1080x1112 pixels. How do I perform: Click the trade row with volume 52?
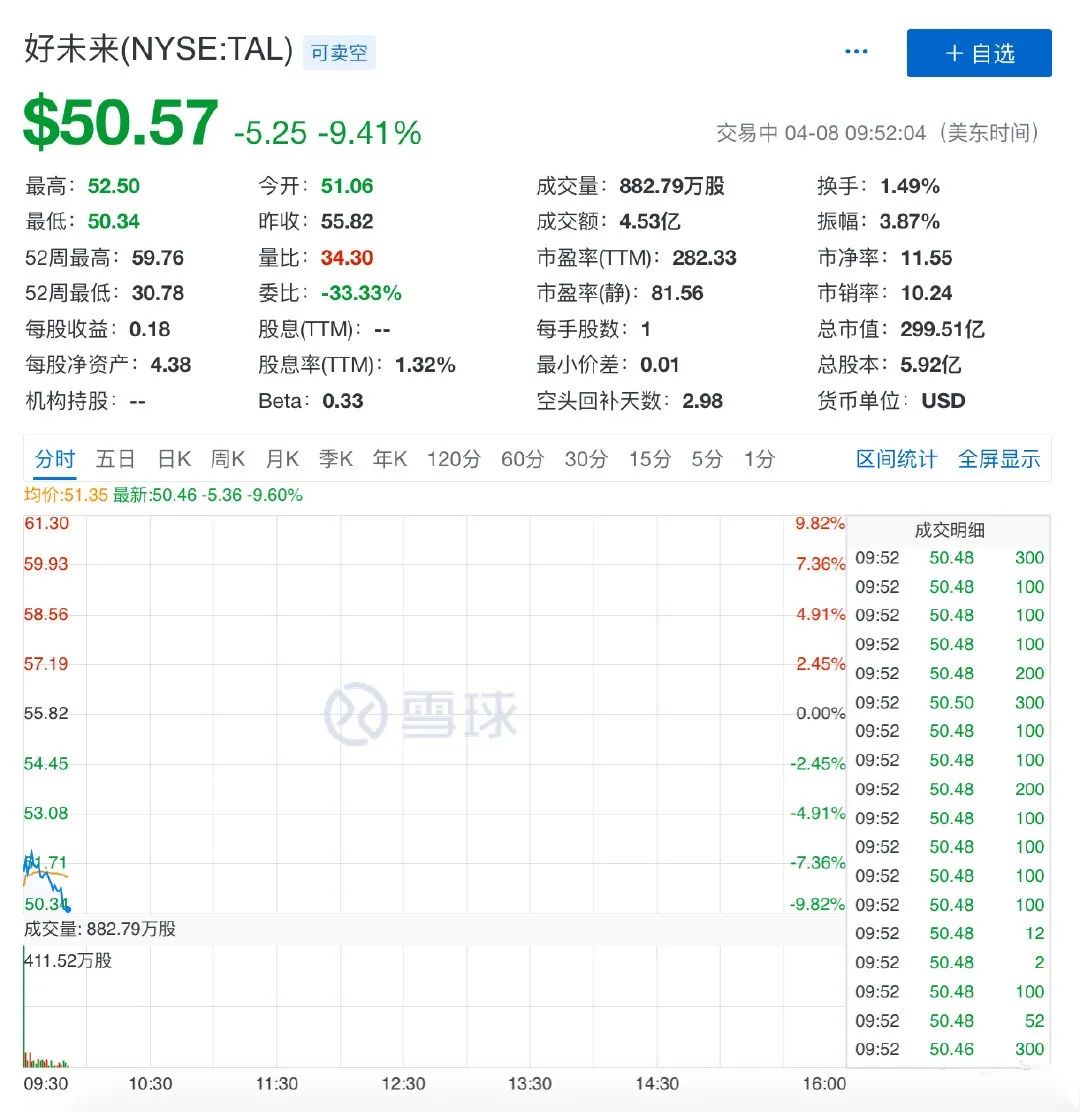[x=949, y=1021]
